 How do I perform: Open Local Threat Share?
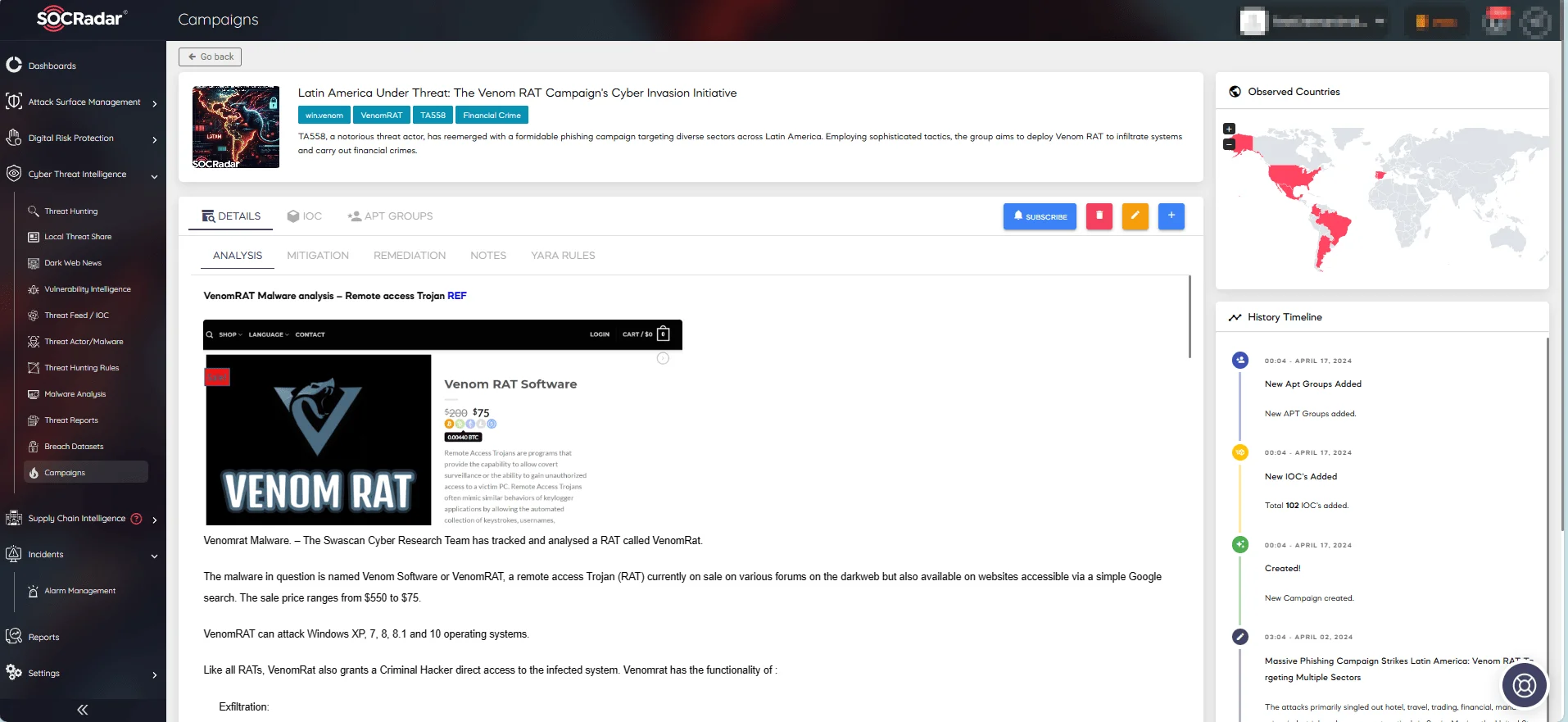(x=78, y=237)
